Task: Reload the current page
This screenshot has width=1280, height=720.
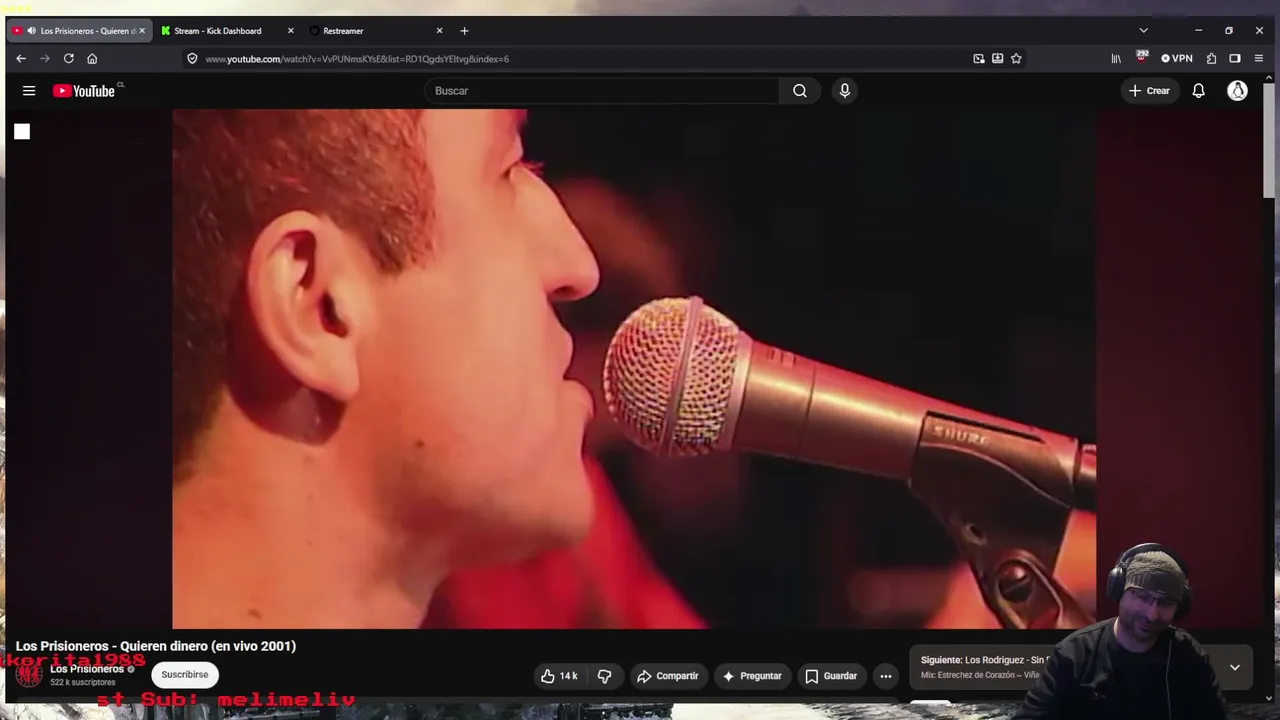Action: pos(69,59)
